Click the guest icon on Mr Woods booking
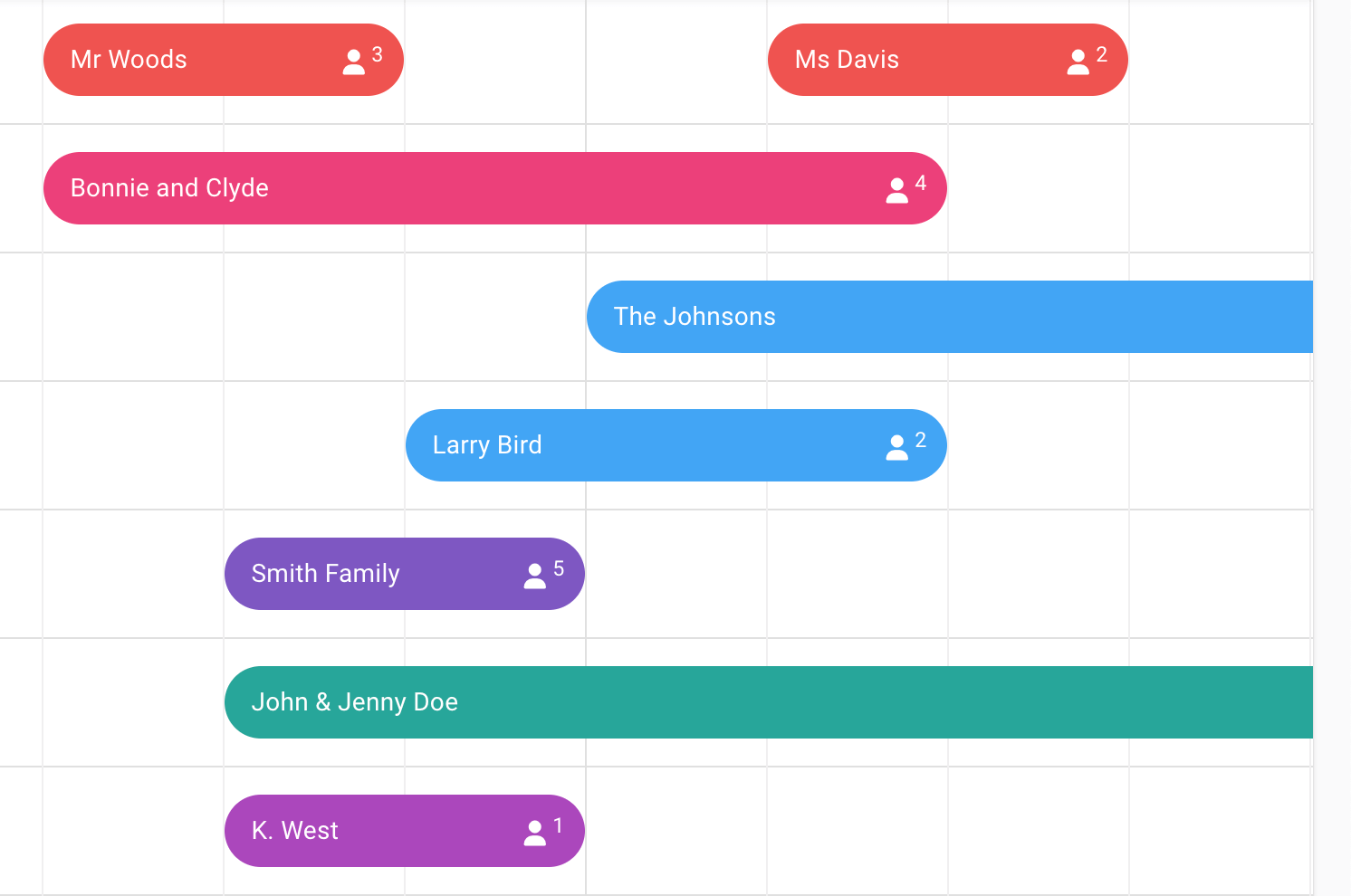The image size is (1351, 896). click(x=353, y=62)
